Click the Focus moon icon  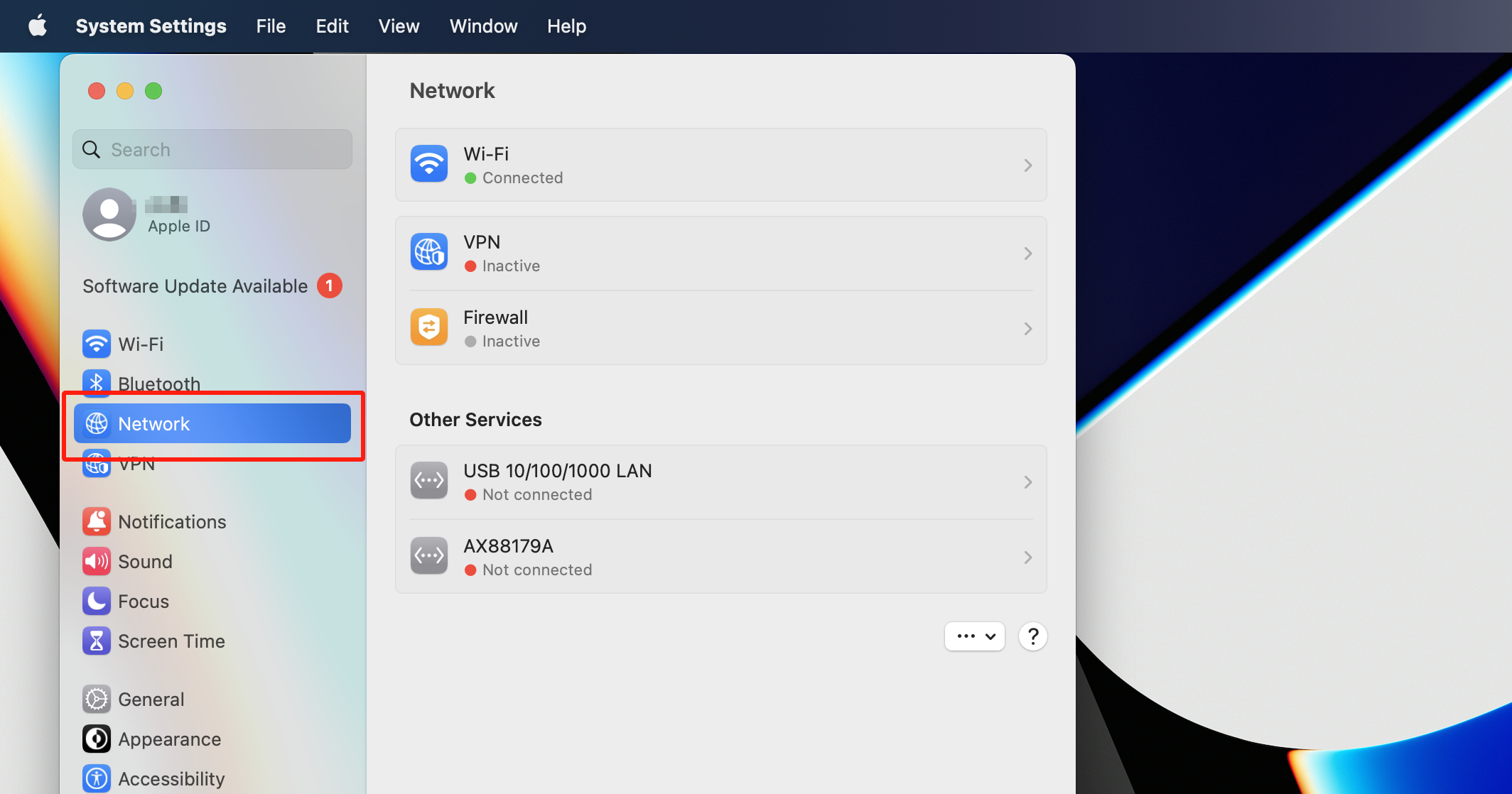[x=97, y=602]
